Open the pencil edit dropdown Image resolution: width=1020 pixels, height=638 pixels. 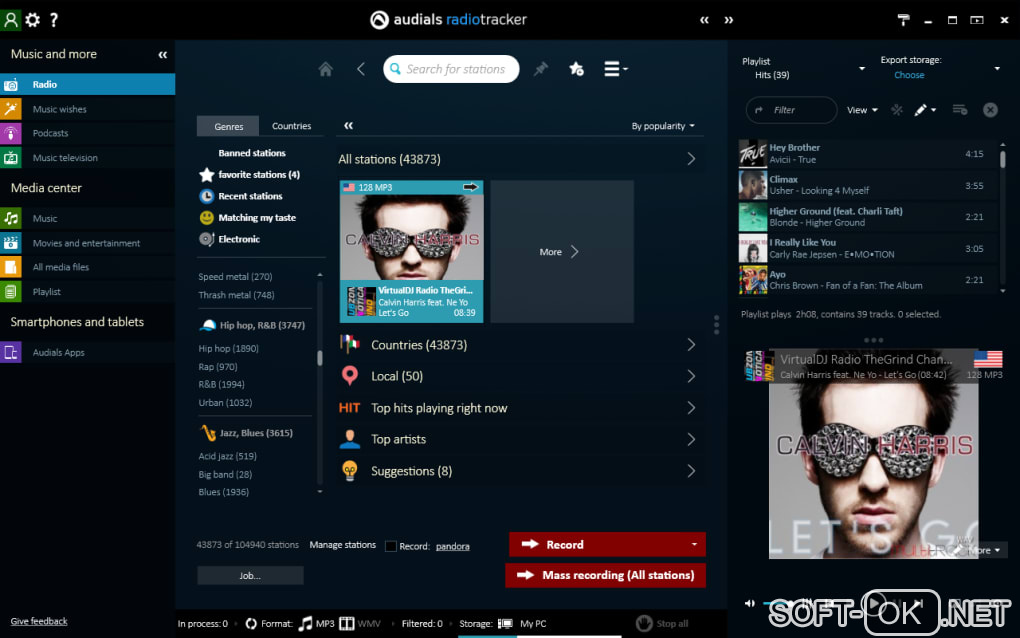(925, 110)
